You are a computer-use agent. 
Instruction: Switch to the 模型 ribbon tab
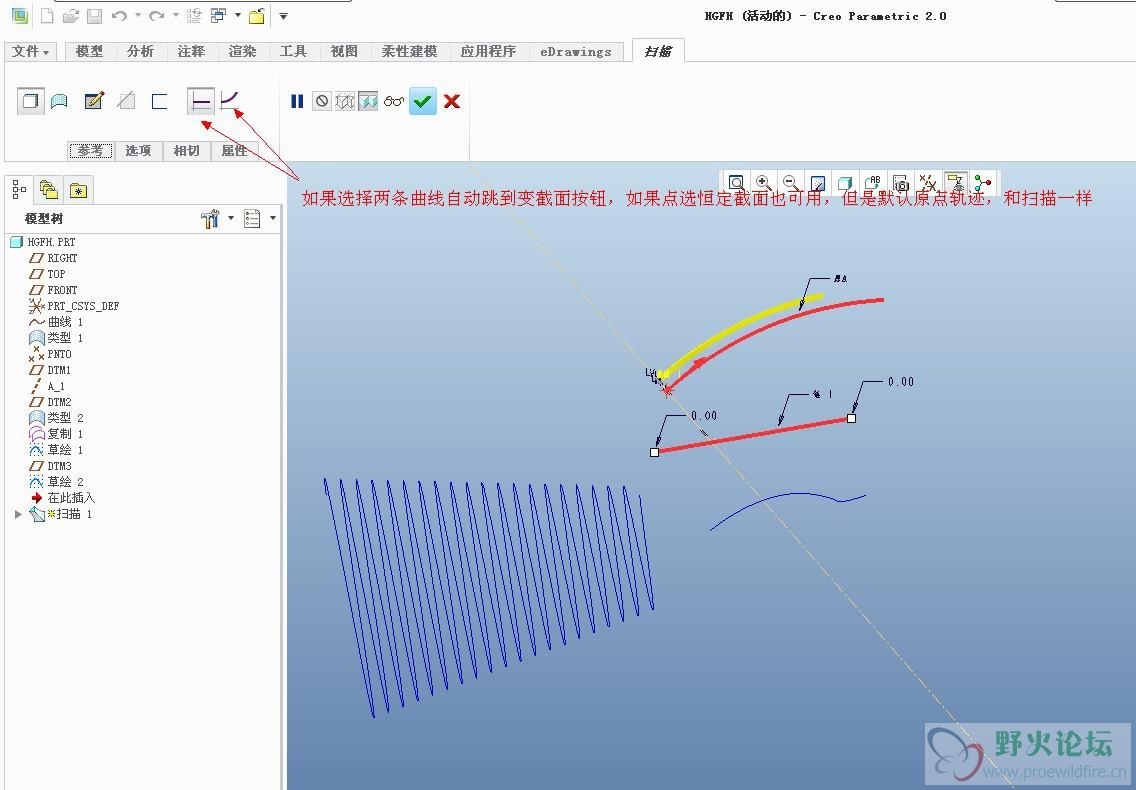[x=89, y=51]
